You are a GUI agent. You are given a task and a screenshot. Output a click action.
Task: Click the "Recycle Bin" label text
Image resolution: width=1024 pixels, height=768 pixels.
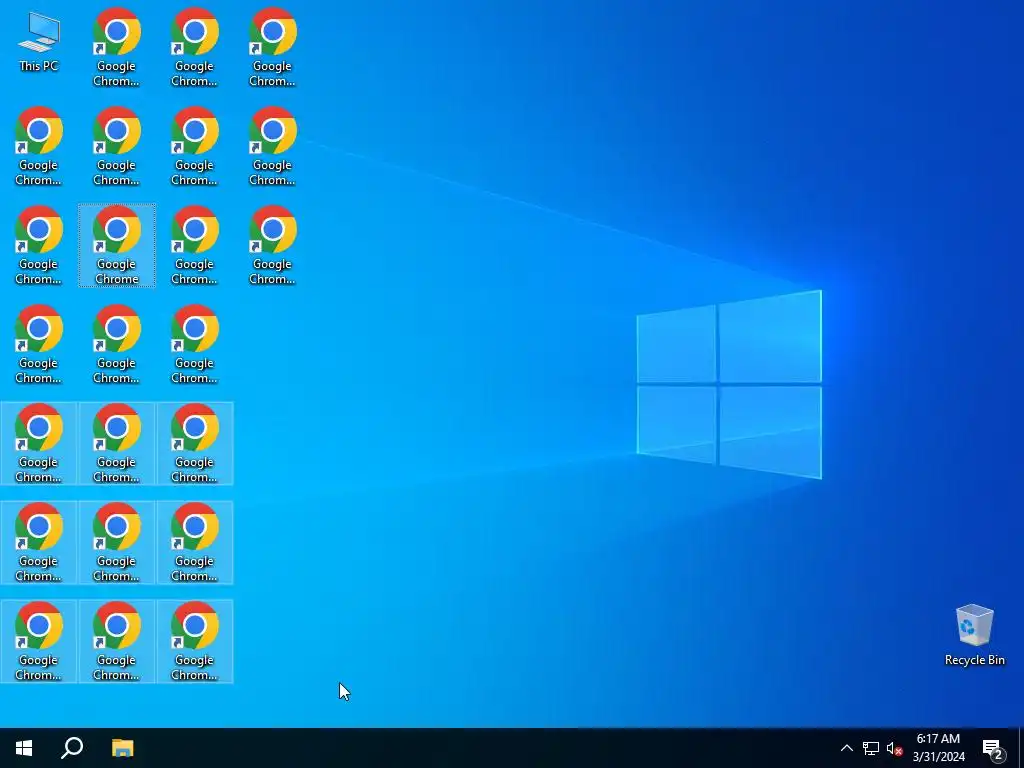coord(974,660)
